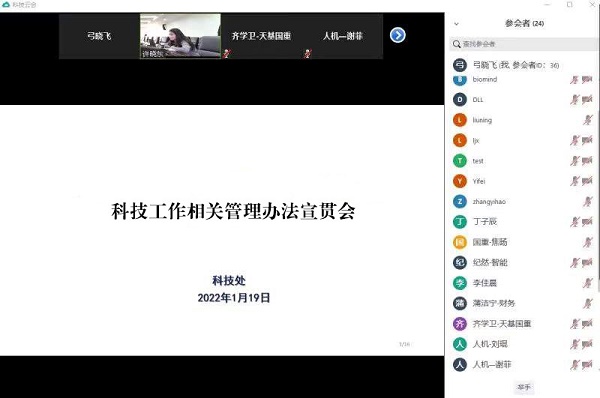Image resolution: width=600 pixels, height=398 pixels.
Task: Click the microphone icon beside biomind
Action: pyautogui.click(x=574, y=80)
